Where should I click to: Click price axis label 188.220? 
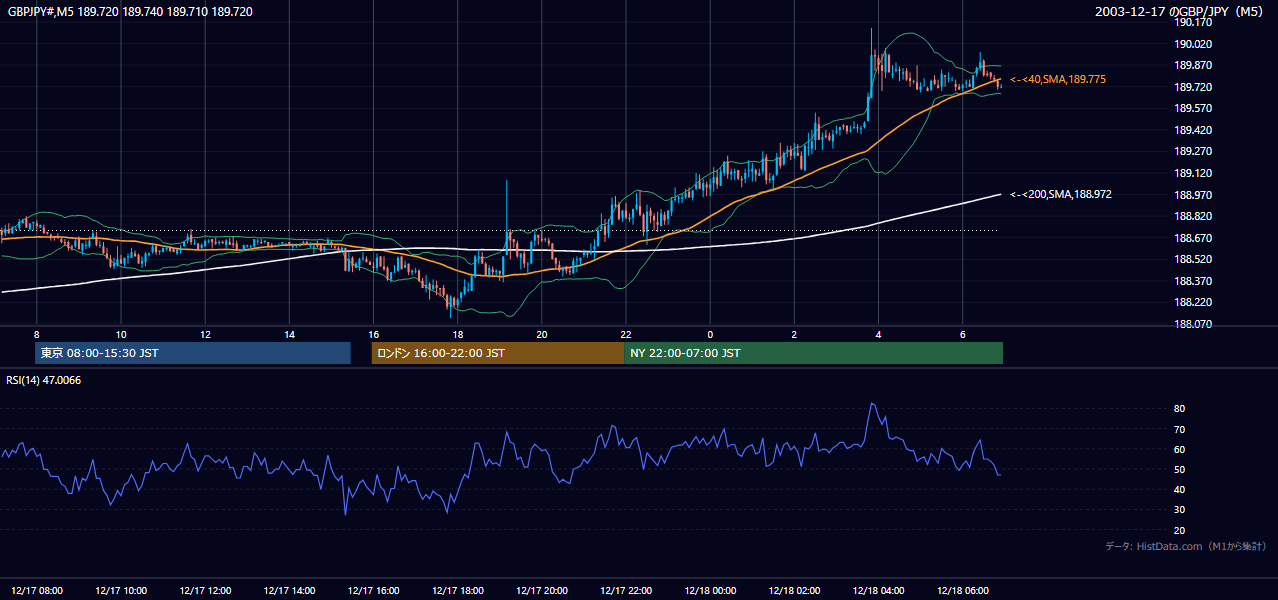(x=1192, y=302)
